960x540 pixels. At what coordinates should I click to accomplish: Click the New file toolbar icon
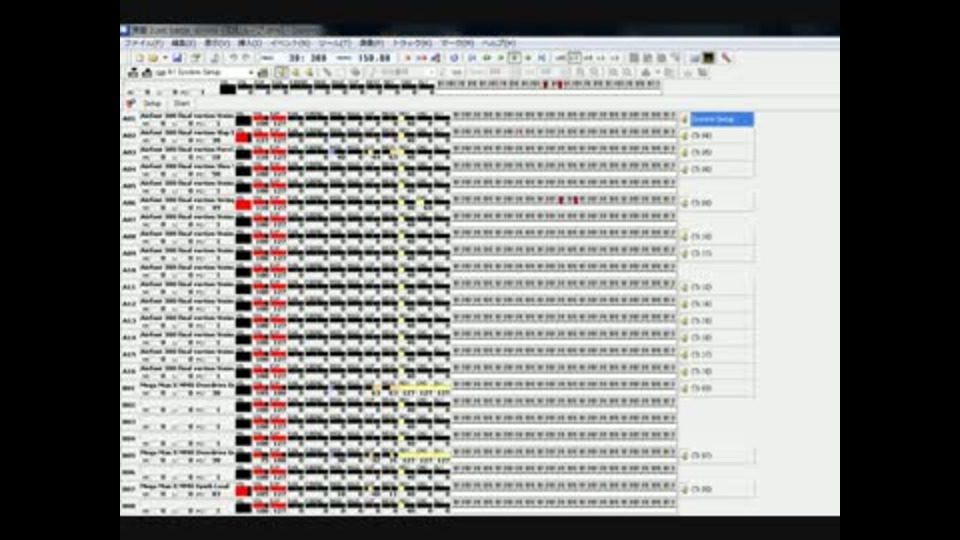click(x=140, y=58)
